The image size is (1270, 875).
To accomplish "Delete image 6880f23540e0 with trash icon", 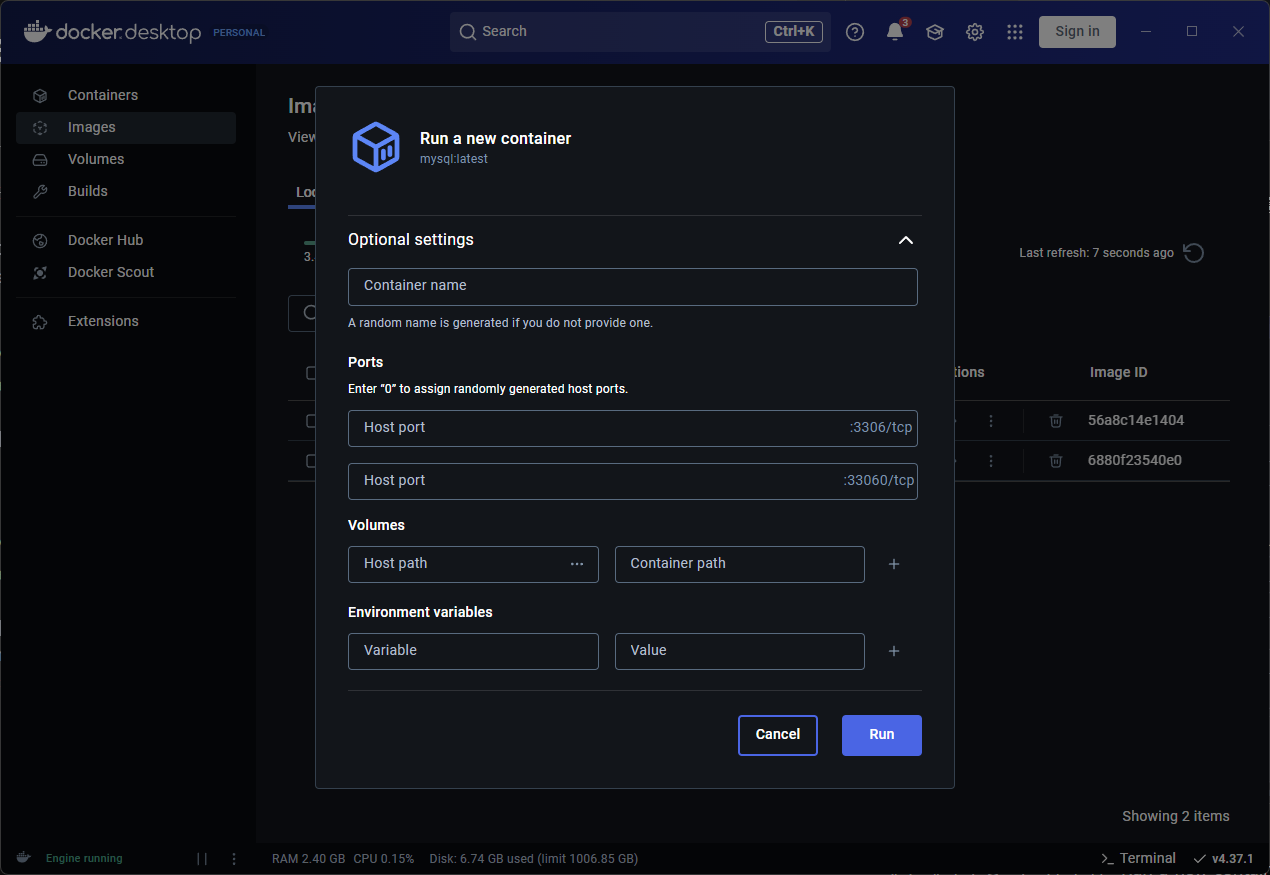I will pyautogui.click(x=1056, y=461).
